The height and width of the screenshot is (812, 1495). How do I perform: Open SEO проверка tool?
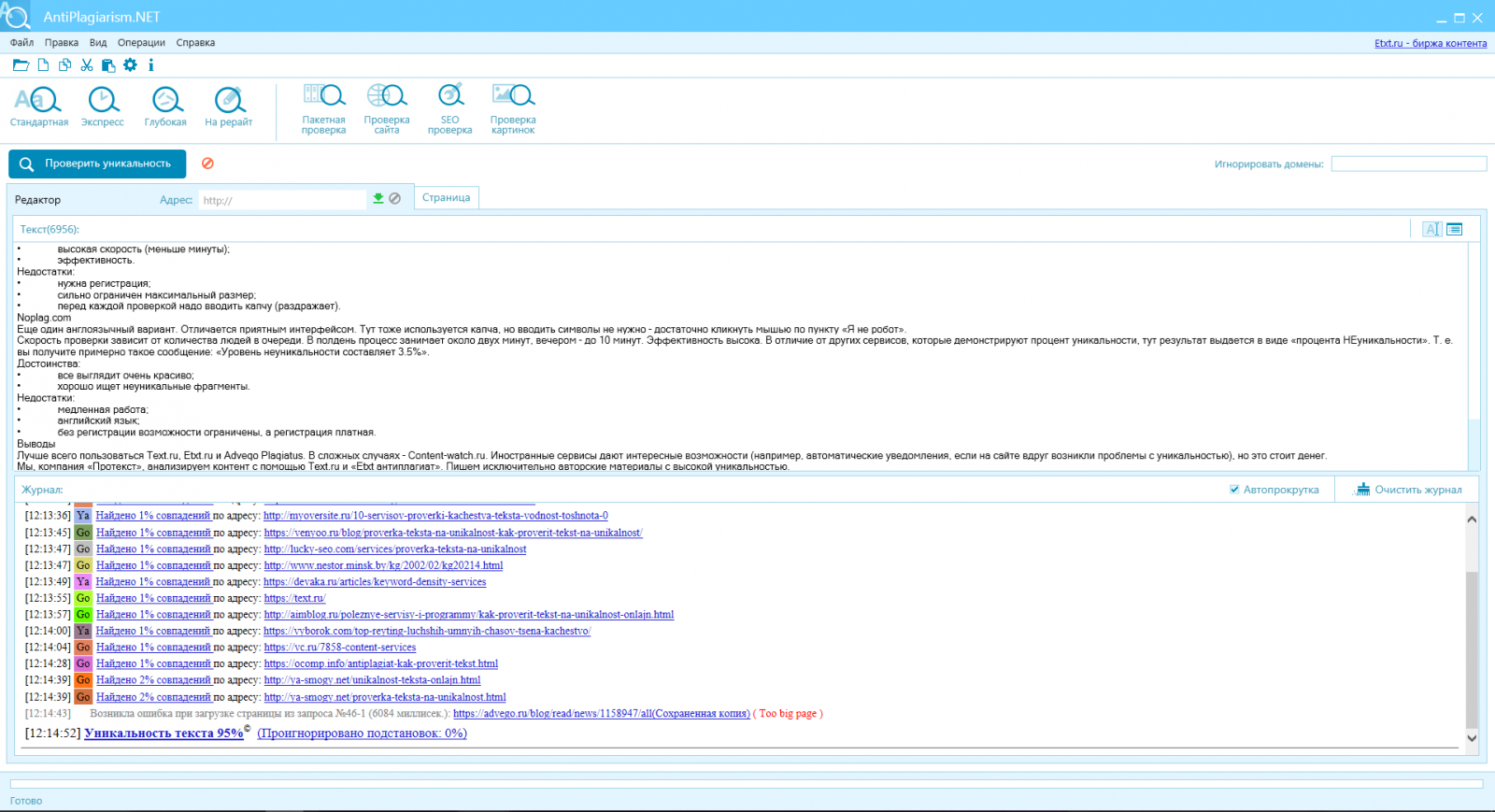point(450,109)
